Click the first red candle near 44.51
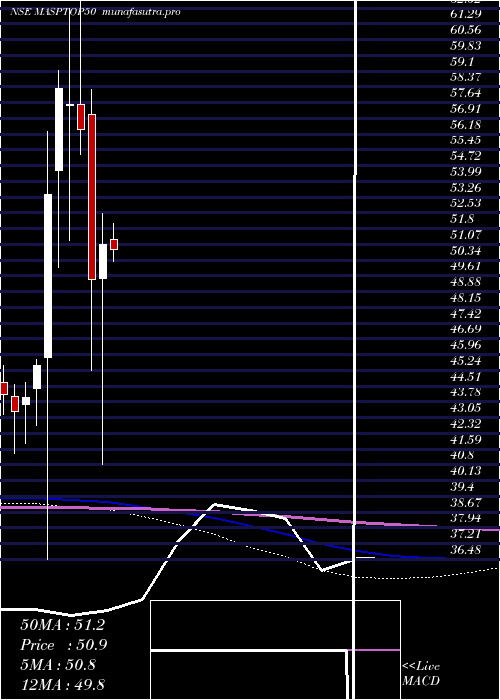 [x=4, y=388]
